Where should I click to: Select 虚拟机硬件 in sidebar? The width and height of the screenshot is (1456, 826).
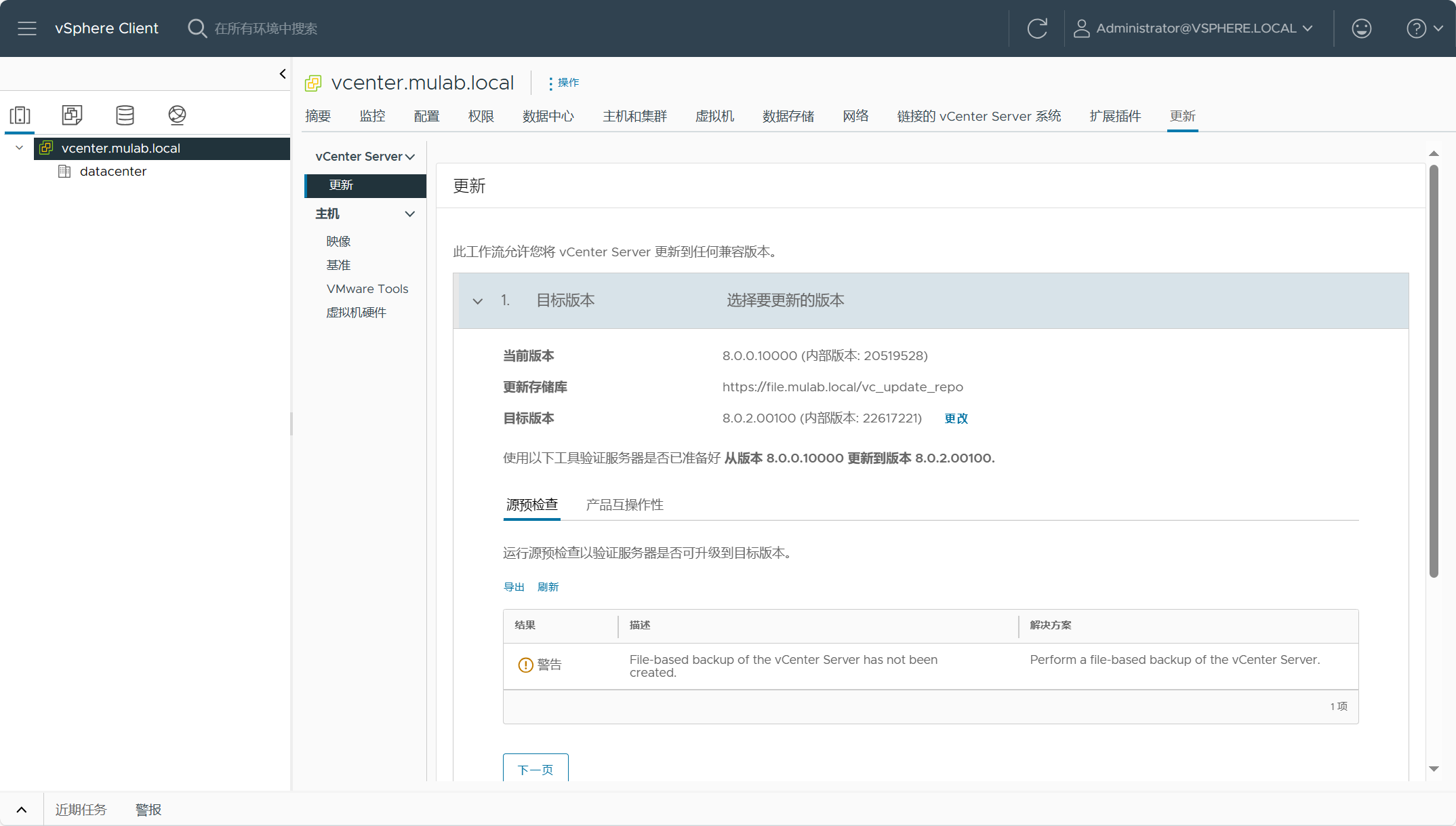pyautogui.click(x=356, y=313)
